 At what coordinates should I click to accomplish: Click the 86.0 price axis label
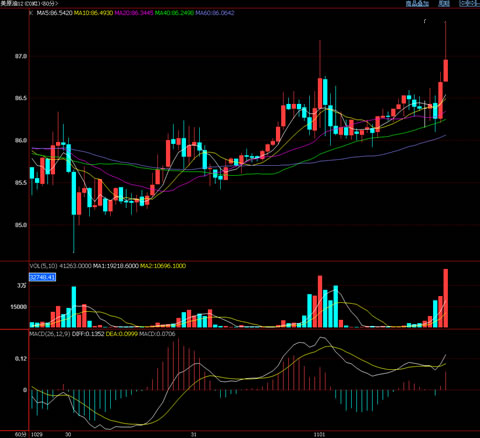20,141
